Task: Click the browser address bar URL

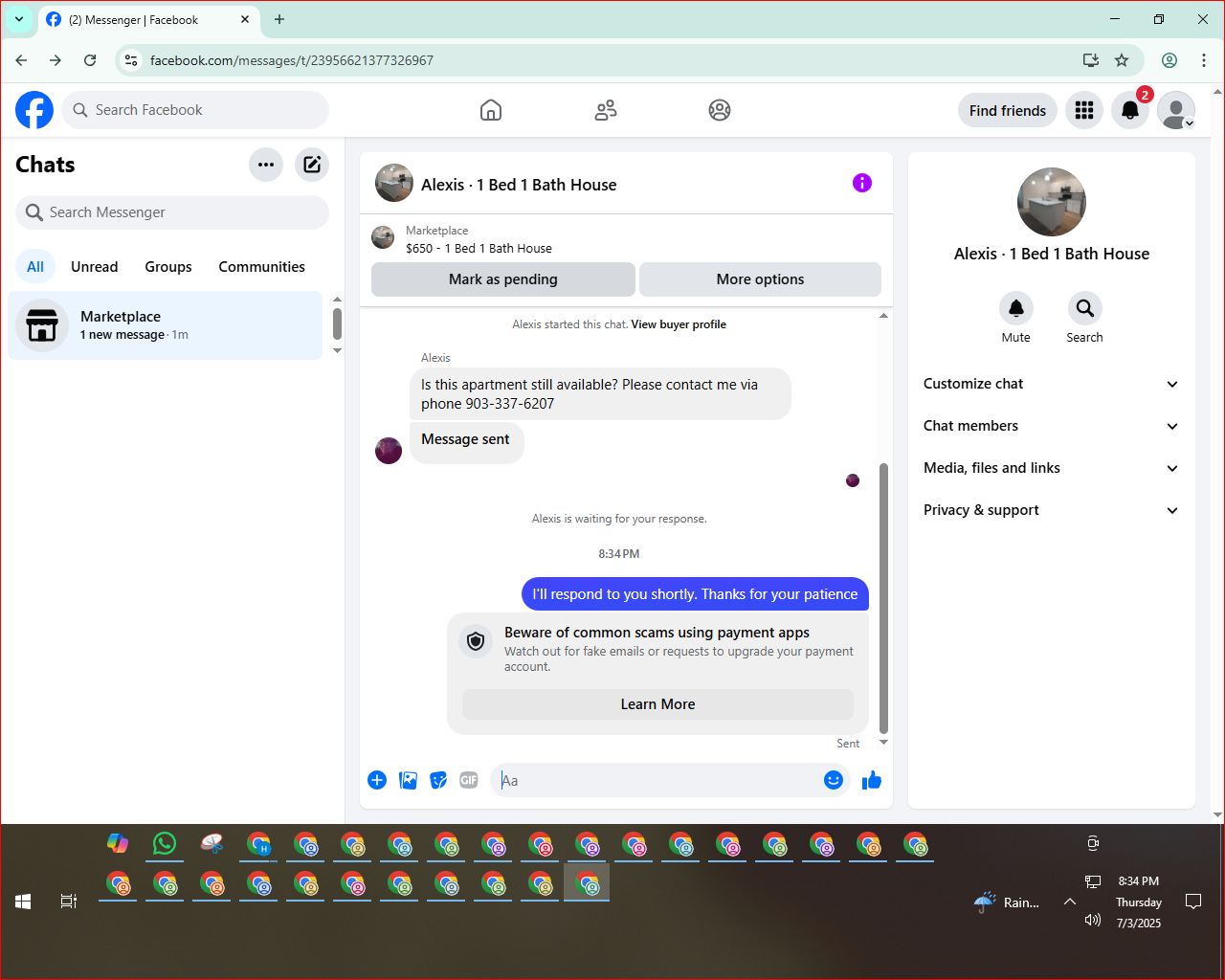Action: coord(292,60)
